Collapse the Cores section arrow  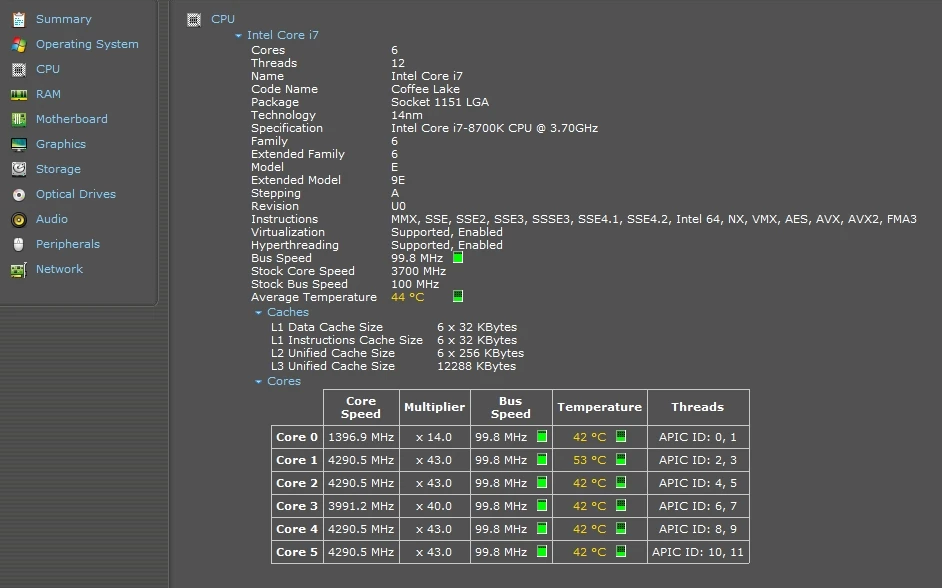point(258,382)
